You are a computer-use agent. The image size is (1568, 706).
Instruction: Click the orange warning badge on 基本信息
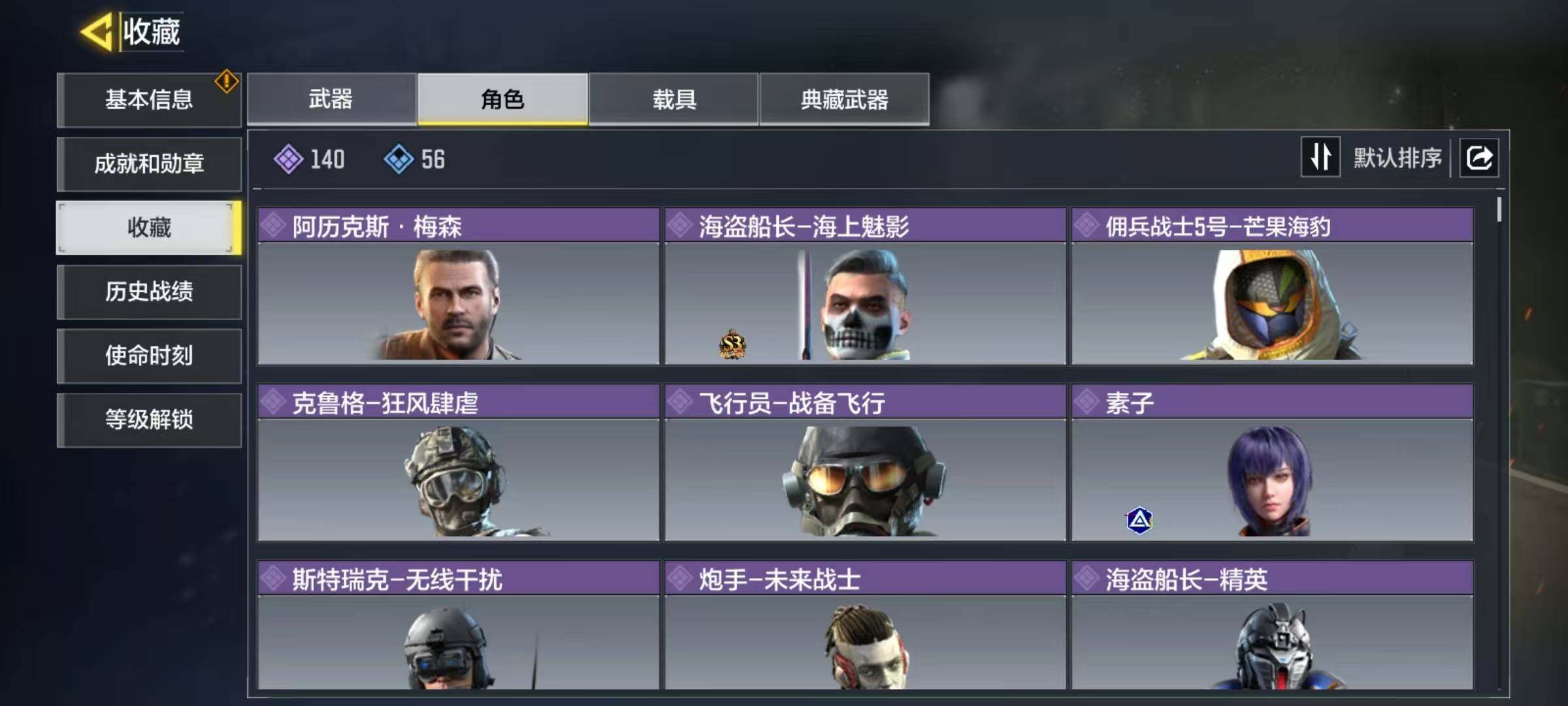pos(226,82)
